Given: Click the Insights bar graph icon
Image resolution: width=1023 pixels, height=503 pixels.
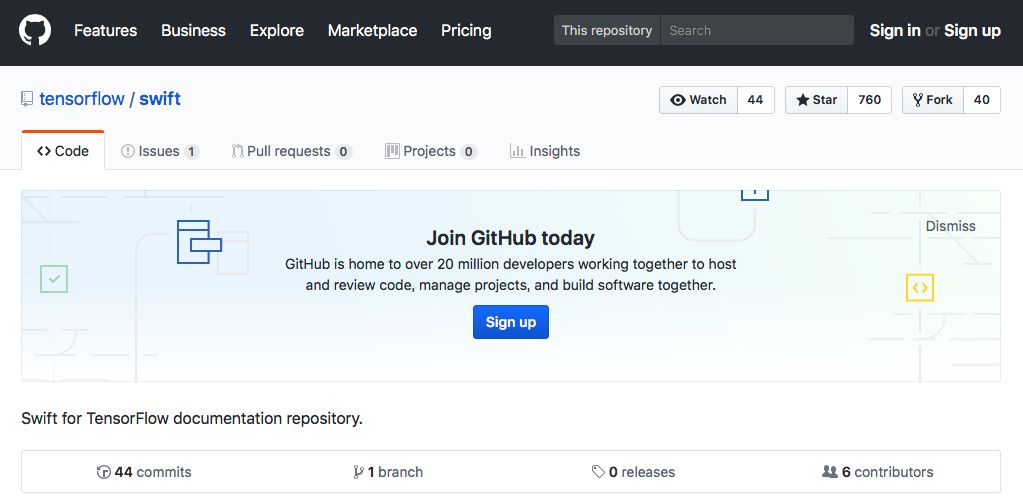Looking at the screenshot, I should coord(517,151).
